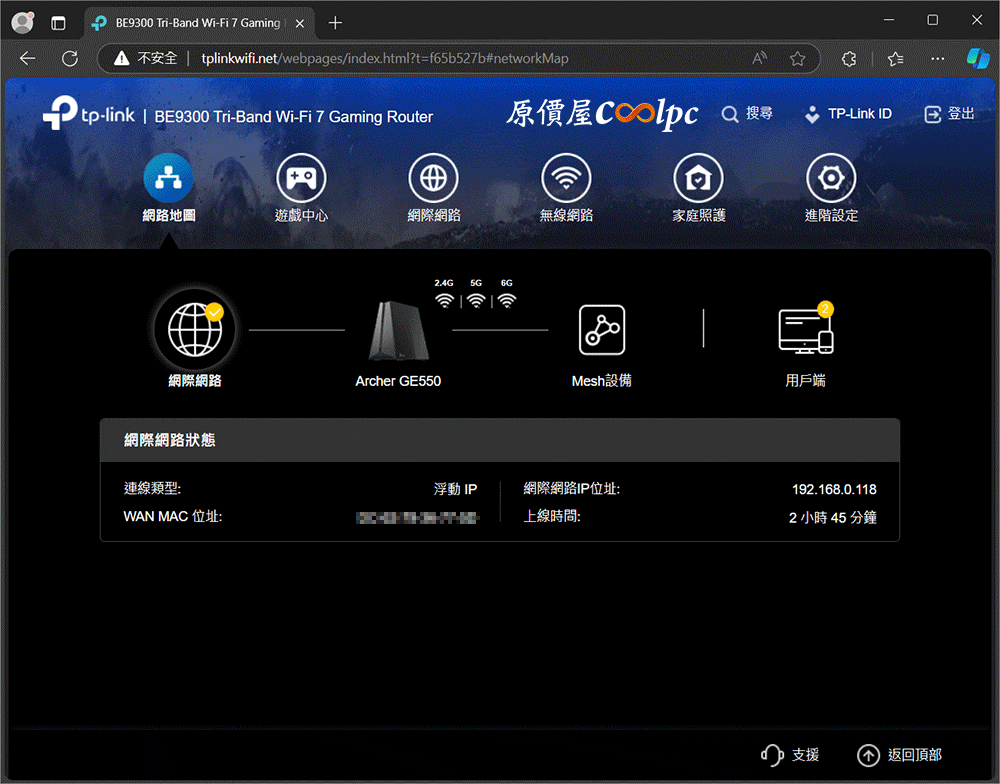Open the 支援 support link

tap(790, 755)
